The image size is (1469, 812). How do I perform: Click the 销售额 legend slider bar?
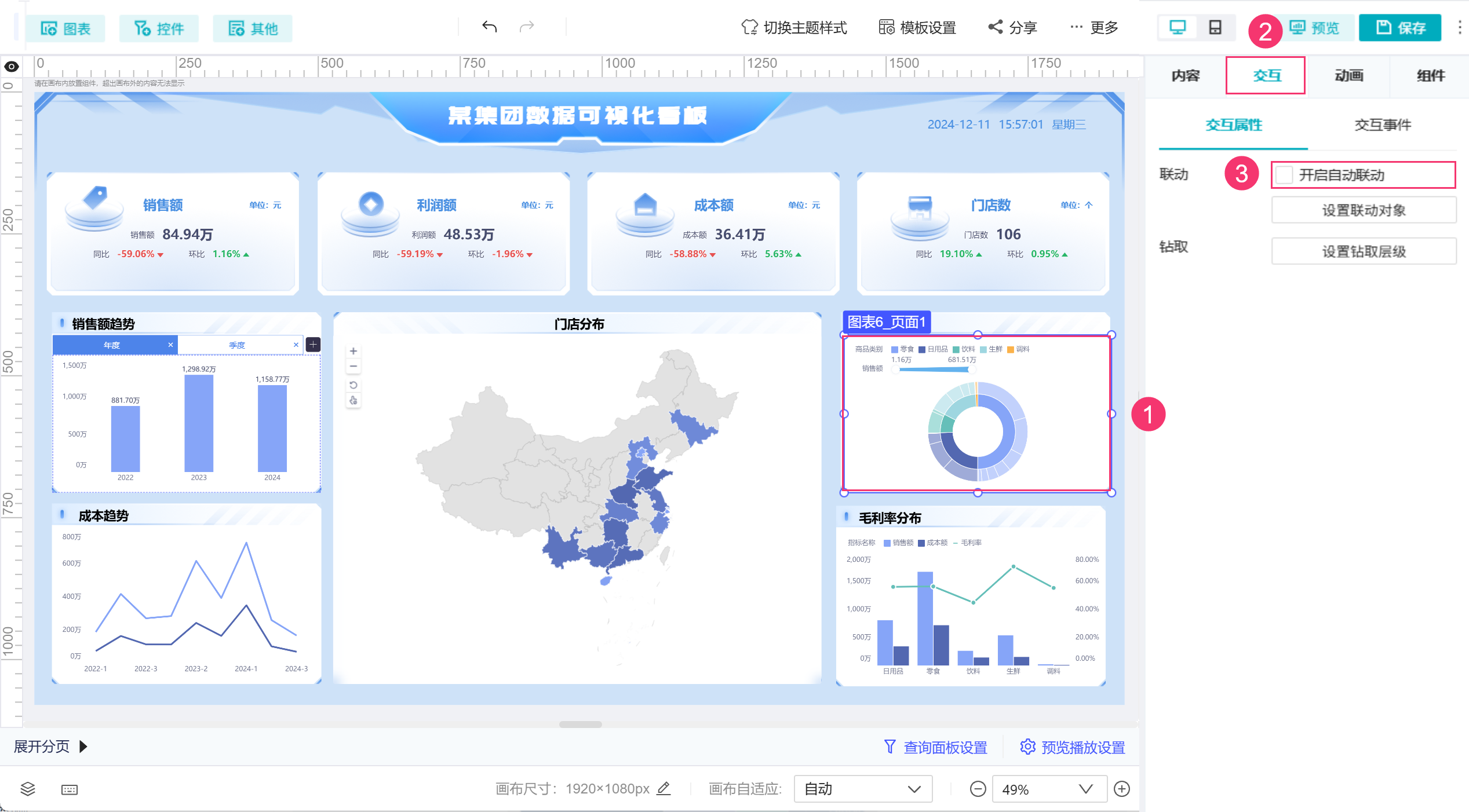pyautogui.click(x=935, y=369)
